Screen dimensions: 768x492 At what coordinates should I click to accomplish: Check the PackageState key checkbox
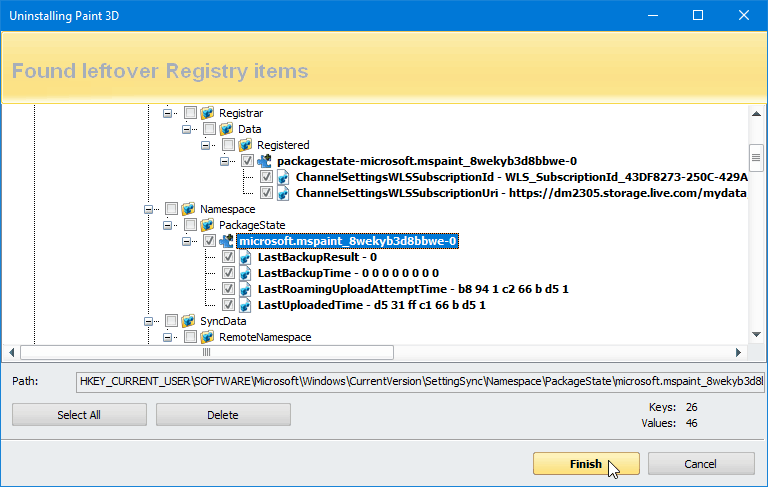tap(190, 225)
